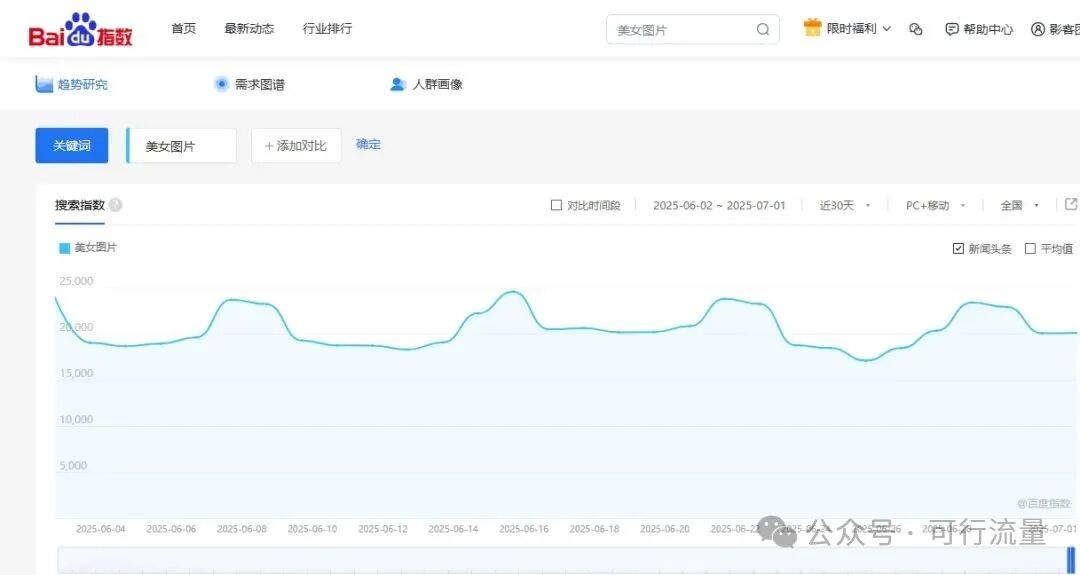
Task: Click the 人群画像 person icon
Action: tap(397, 85)
